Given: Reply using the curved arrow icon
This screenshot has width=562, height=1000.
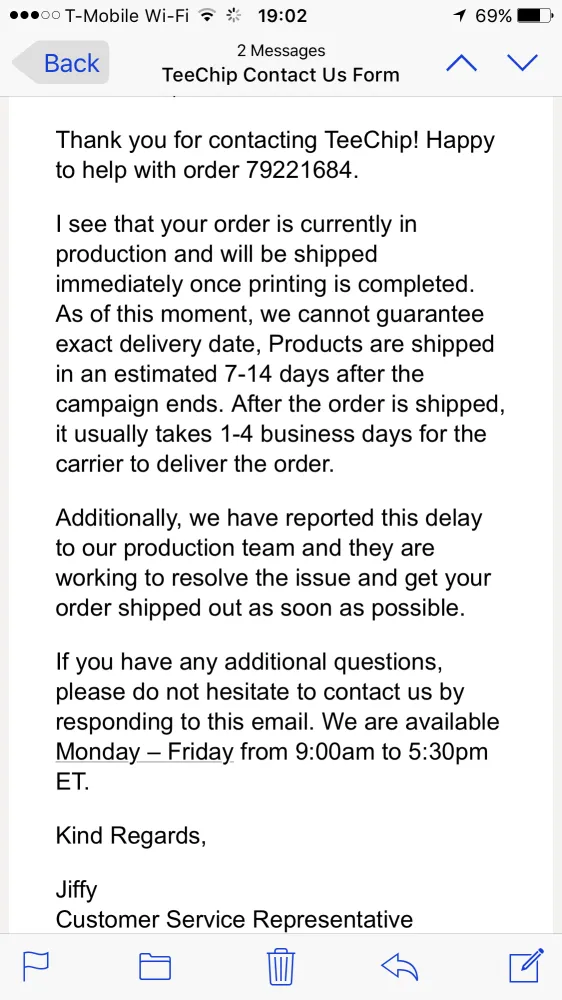Looking at the screenshot, I should coord(399,966).
